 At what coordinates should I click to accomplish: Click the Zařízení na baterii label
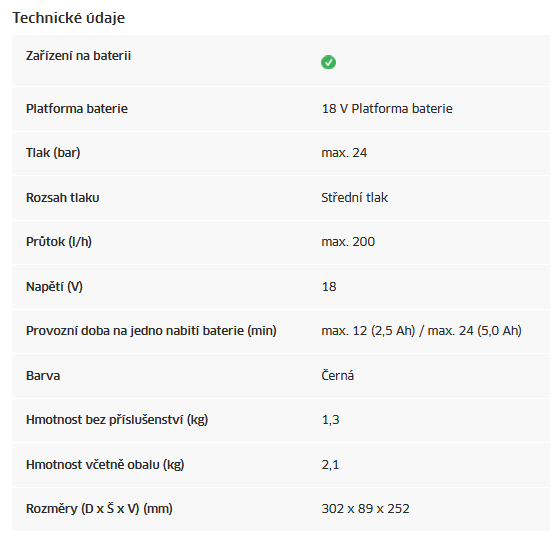point(78,56)
